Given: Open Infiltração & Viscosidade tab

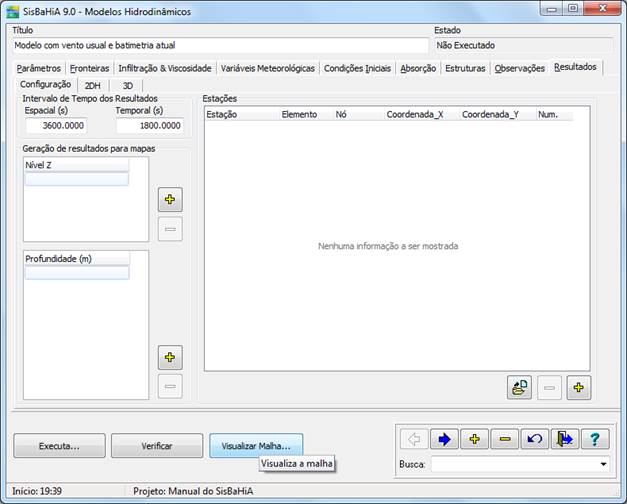Looking at the screenshot, I should [165, 68].
